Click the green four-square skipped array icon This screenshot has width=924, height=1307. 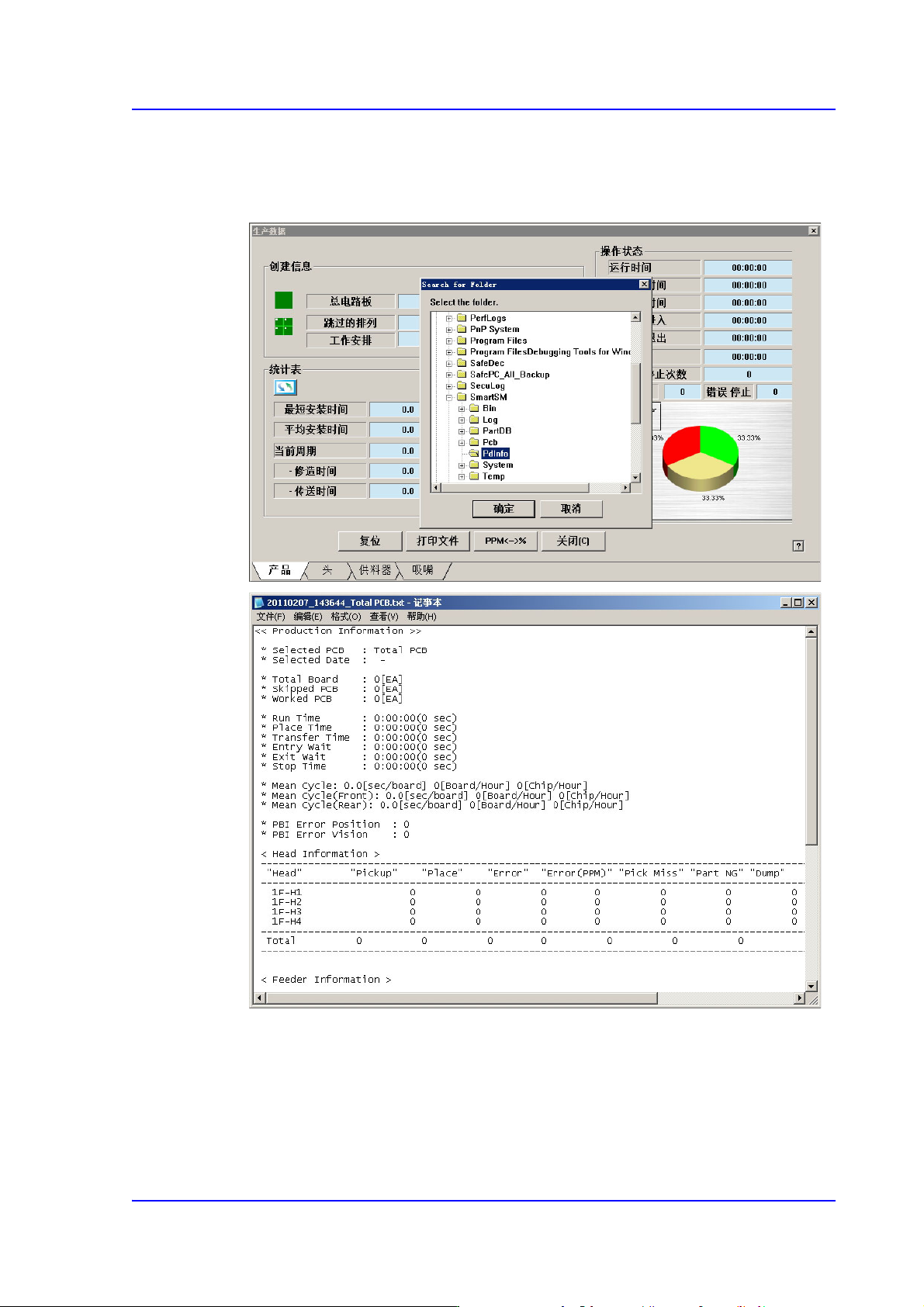[284, 327]
